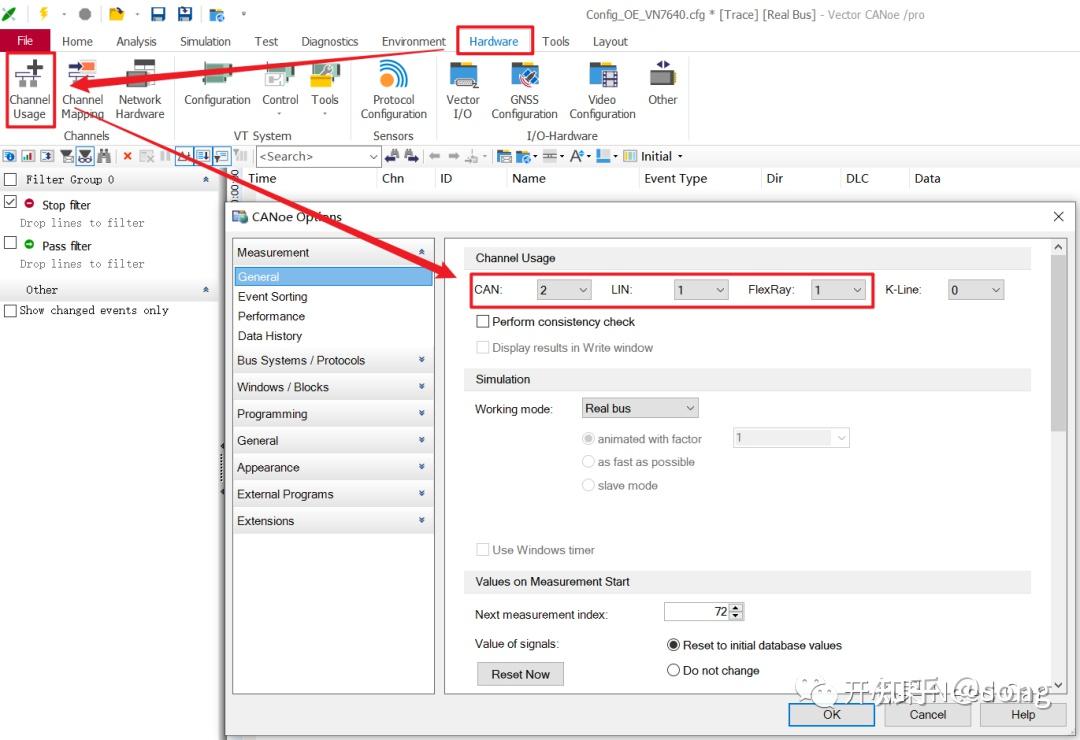The width and height of the screenshot is (1080, 740).
Task: Click the red X delete icon in Trace toolbar
Action: [x=127, y=156]
